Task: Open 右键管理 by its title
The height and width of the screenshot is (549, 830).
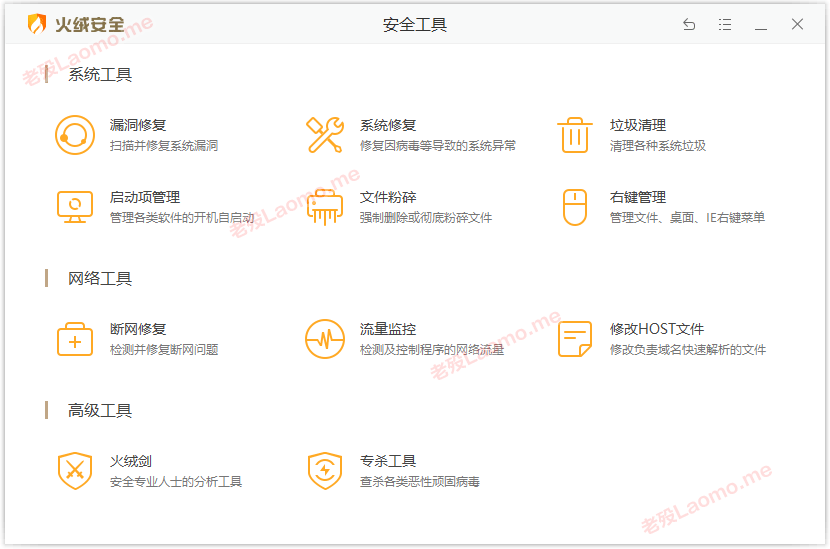Action: (638, 197)
